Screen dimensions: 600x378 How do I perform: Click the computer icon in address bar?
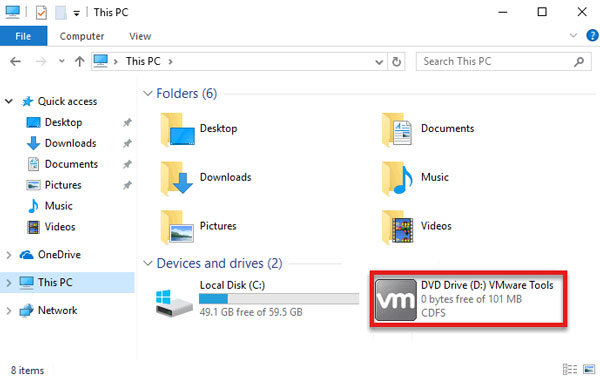[x=101, y=61]
